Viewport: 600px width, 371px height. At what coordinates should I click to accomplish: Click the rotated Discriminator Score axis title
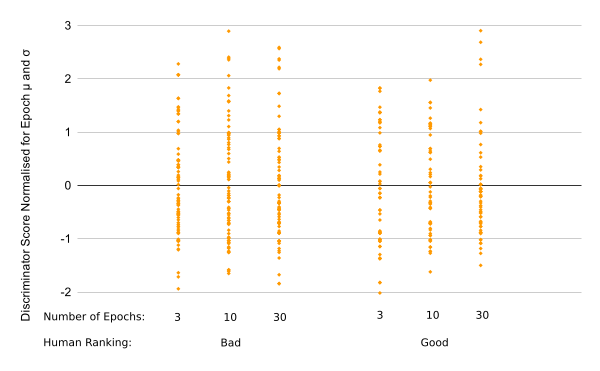point(25,185)
